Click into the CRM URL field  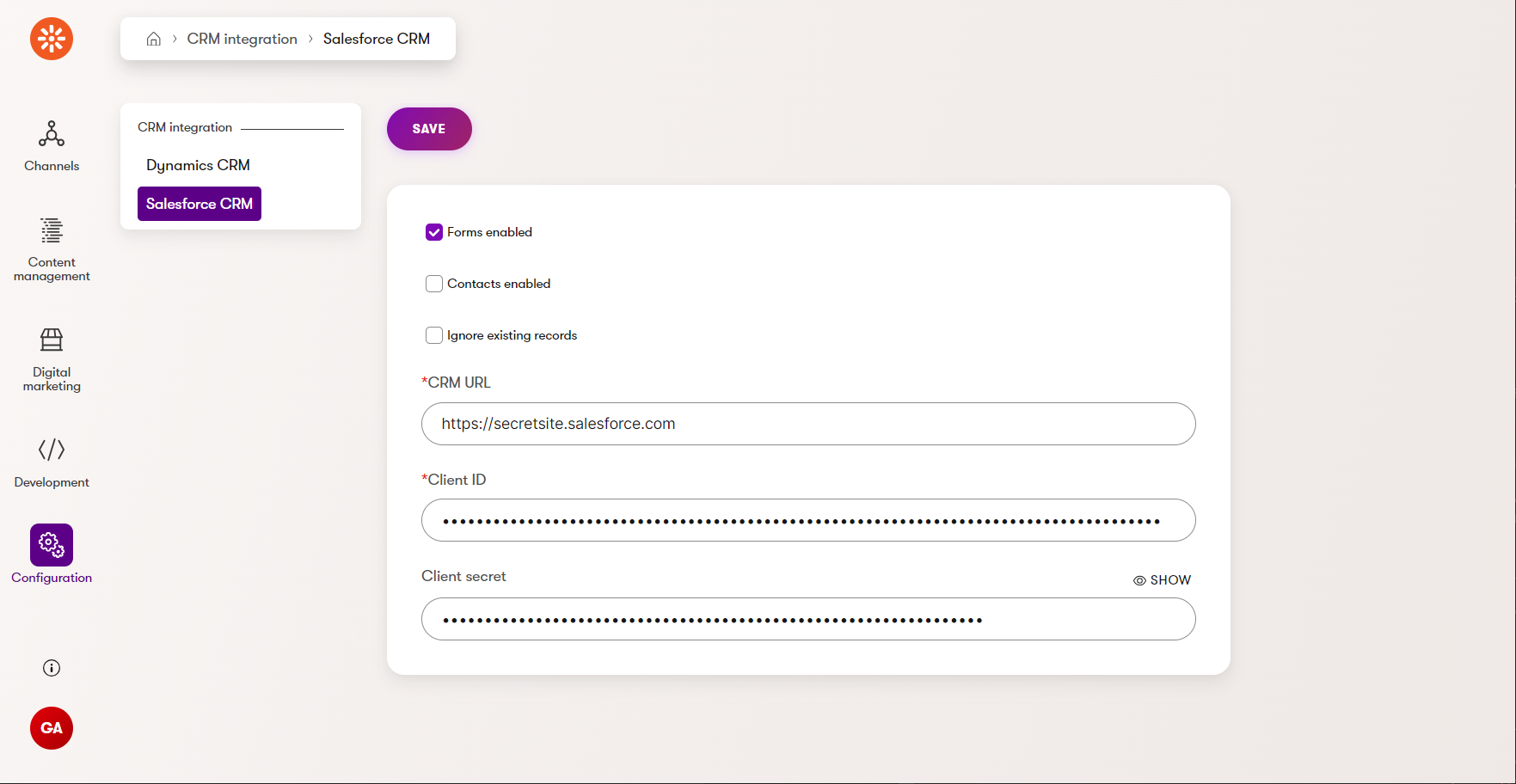[x=808, y=424]
